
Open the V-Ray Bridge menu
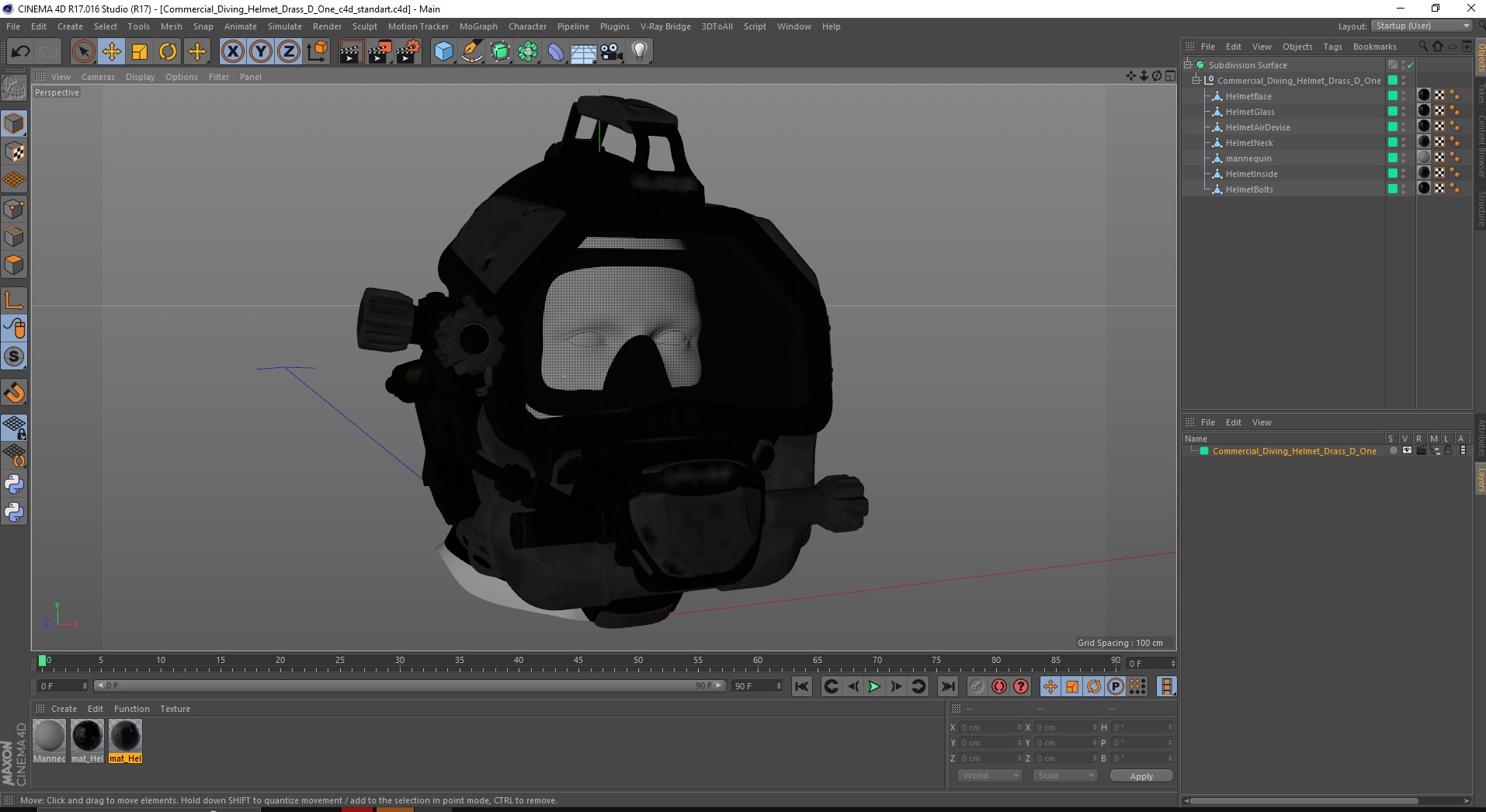(x=665, y=26)
